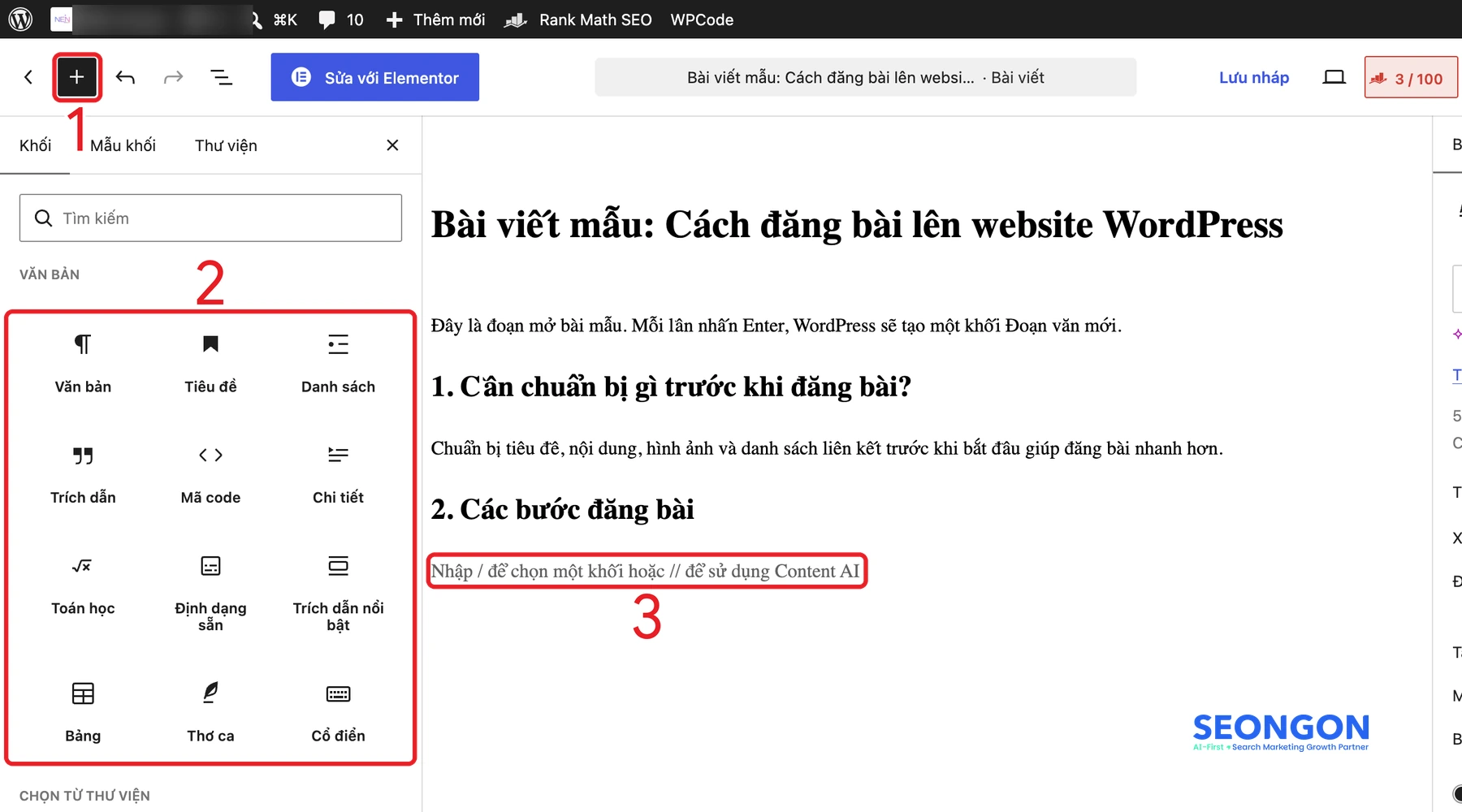The height and width of the screenshot is (812, 1462).
Task: Open the WordPress logo menu
Action: click(x=20, y=19)
